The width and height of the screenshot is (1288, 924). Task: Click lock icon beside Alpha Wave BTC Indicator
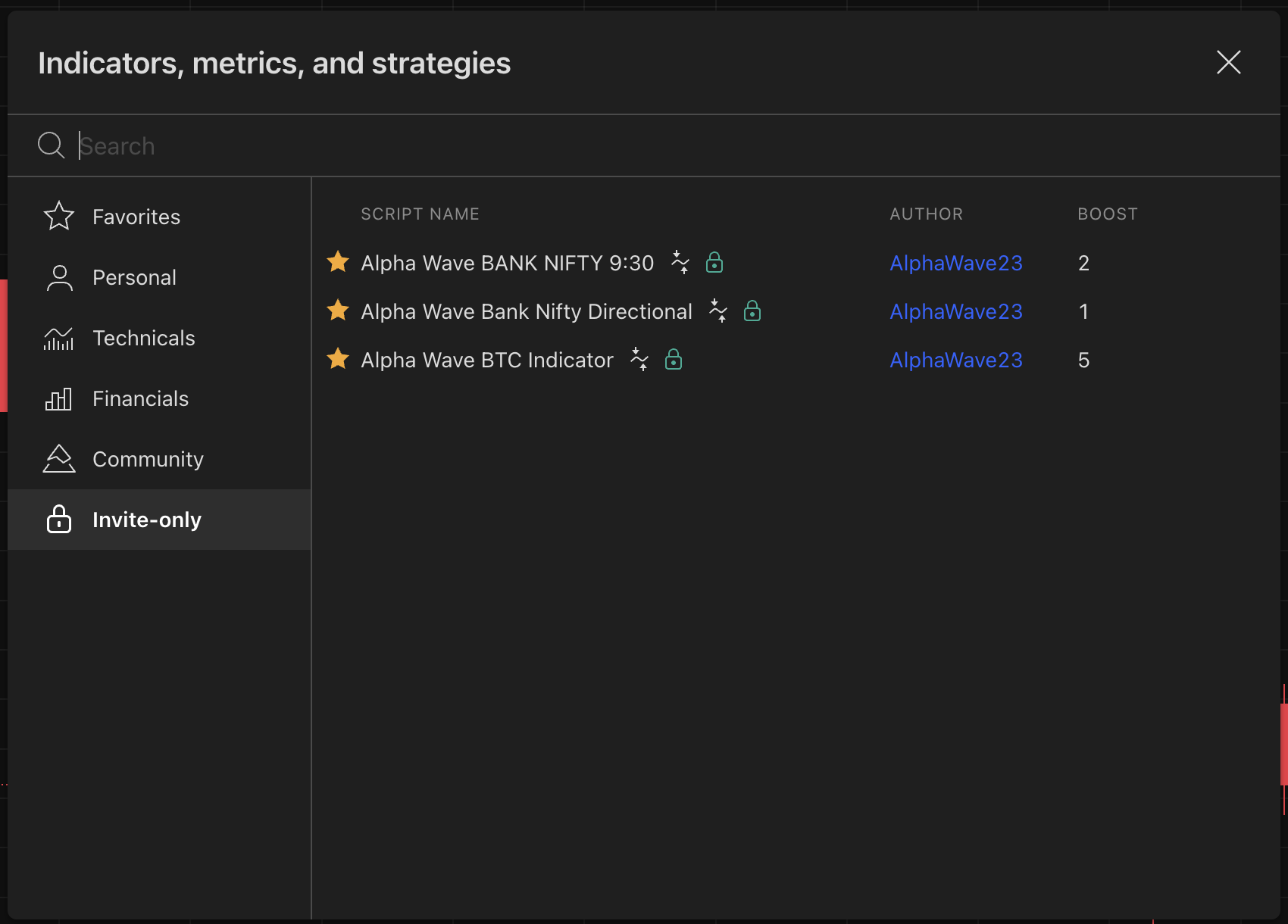tap(673, 359)
